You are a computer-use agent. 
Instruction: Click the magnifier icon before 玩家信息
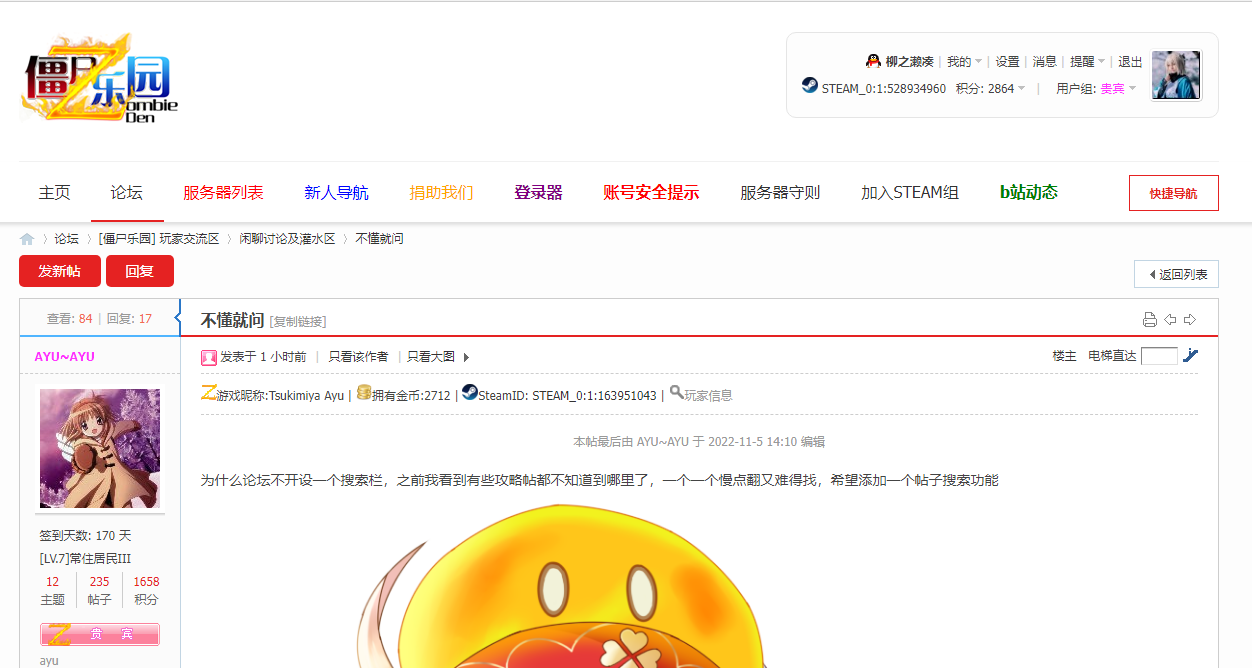[676, 393]
